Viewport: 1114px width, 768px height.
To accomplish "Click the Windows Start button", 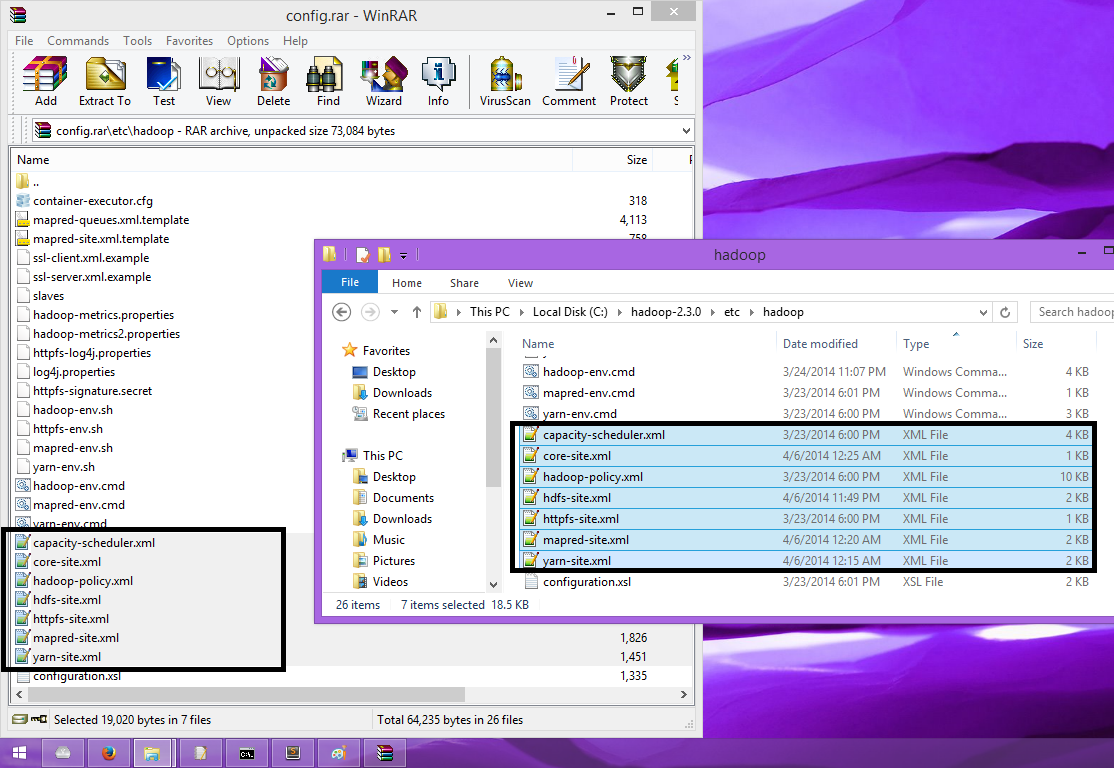I will [19, 753].
